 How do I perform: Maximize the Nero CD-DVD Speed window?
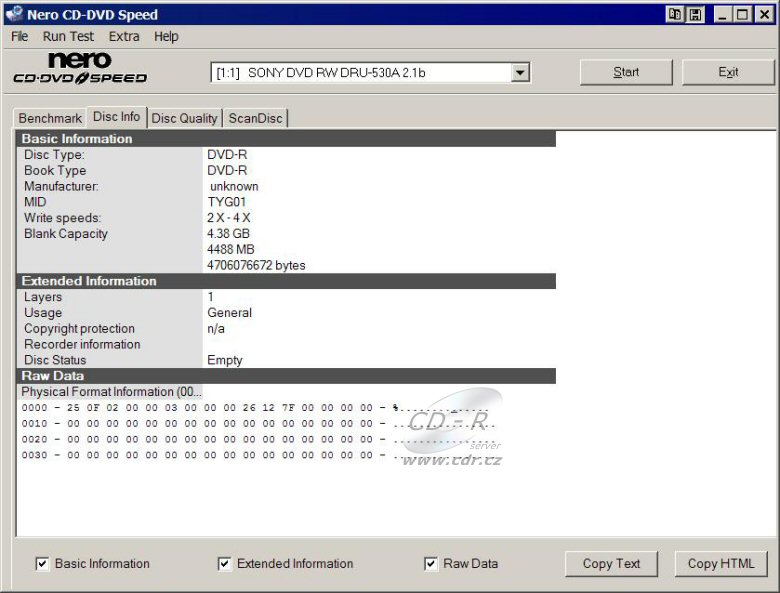pyautogui.click(x=742, y=15)
